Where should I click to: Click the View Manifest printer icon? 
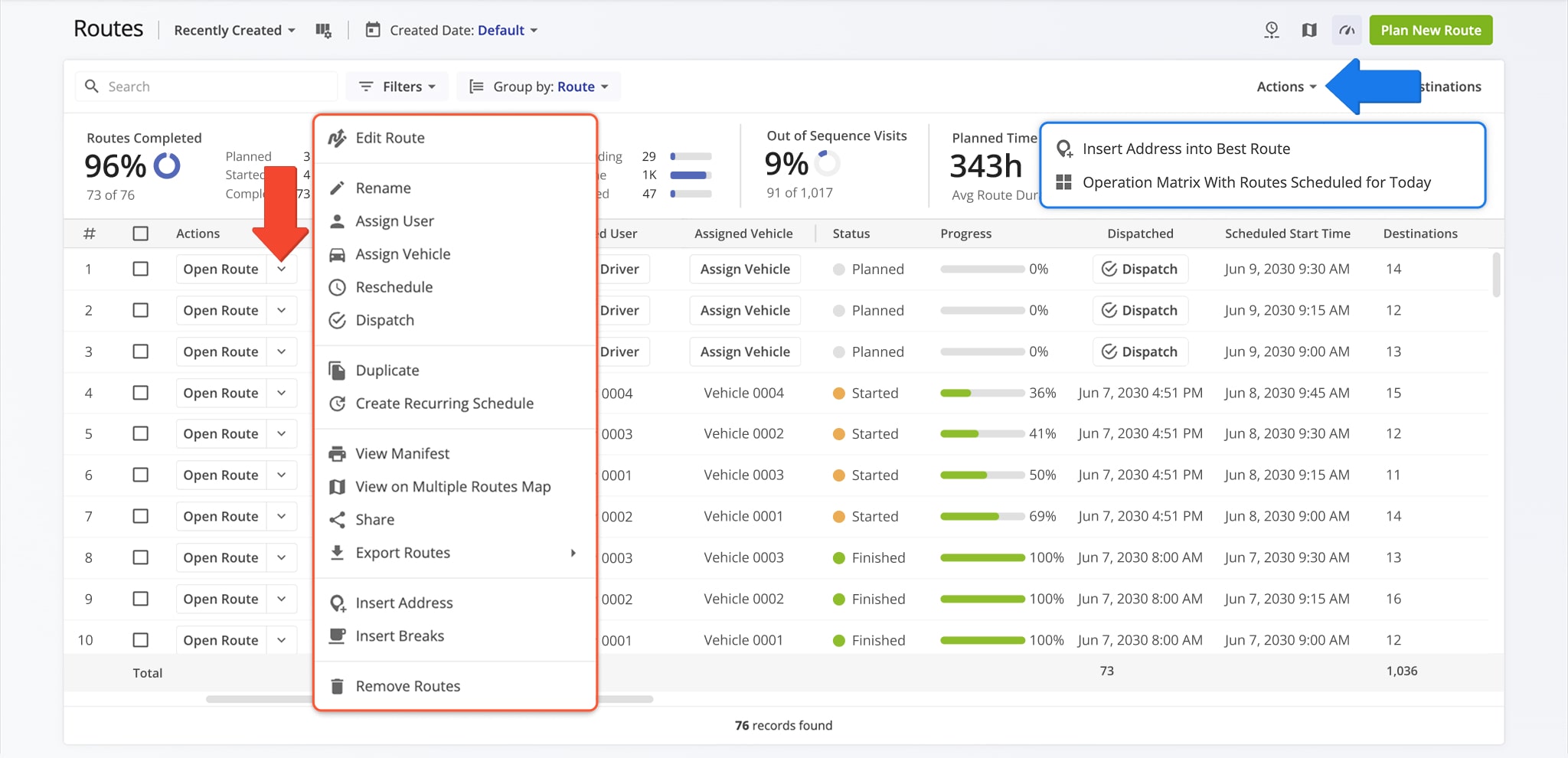[337, 453]
